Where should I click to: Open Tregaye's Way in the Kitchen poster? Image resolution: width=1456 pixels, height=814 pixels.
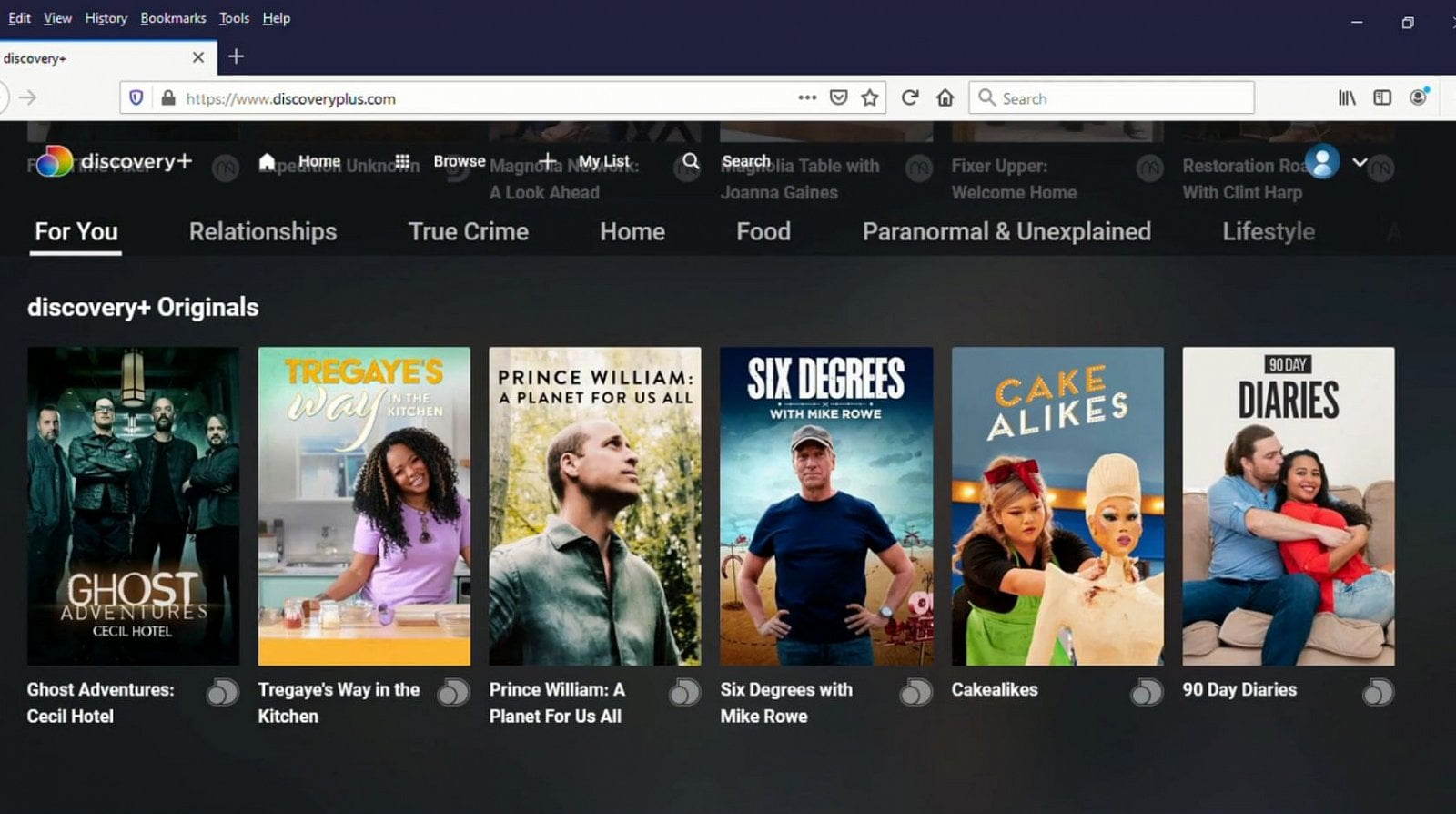[364, 506]
